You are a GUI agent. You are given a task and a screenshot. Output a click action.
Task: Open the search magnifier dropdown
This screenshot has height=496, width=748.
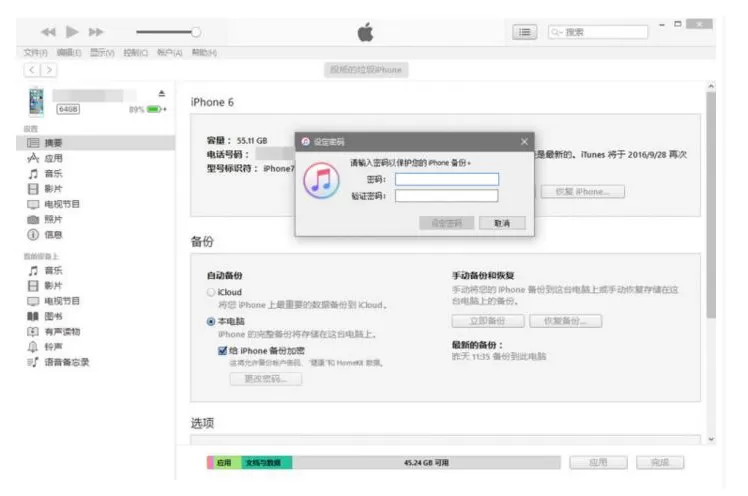point(556,32)
